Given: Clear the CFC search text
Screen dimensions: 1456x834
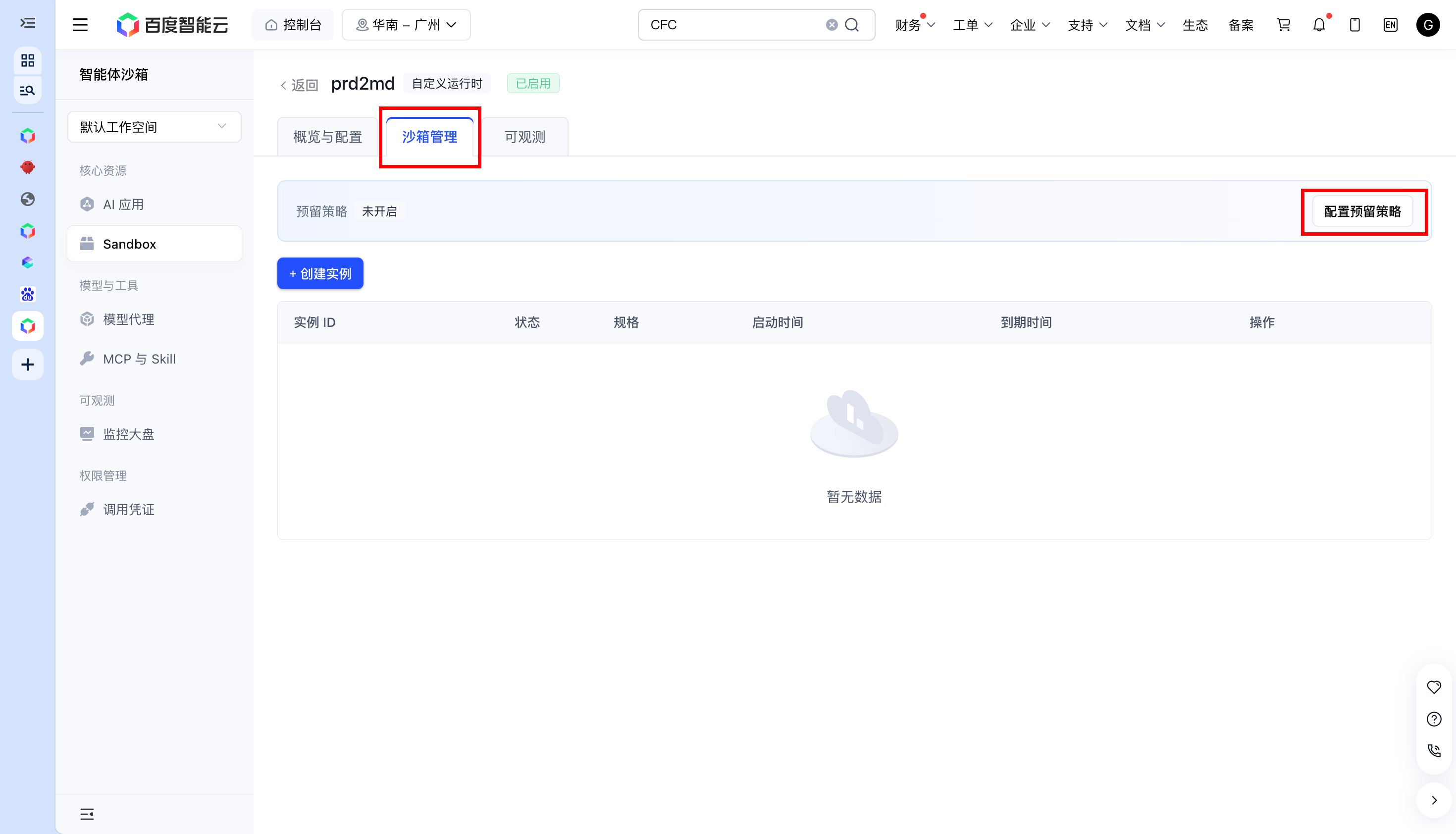Looking at the screenshot, I should pyautogui.click(x=832, y=25).
